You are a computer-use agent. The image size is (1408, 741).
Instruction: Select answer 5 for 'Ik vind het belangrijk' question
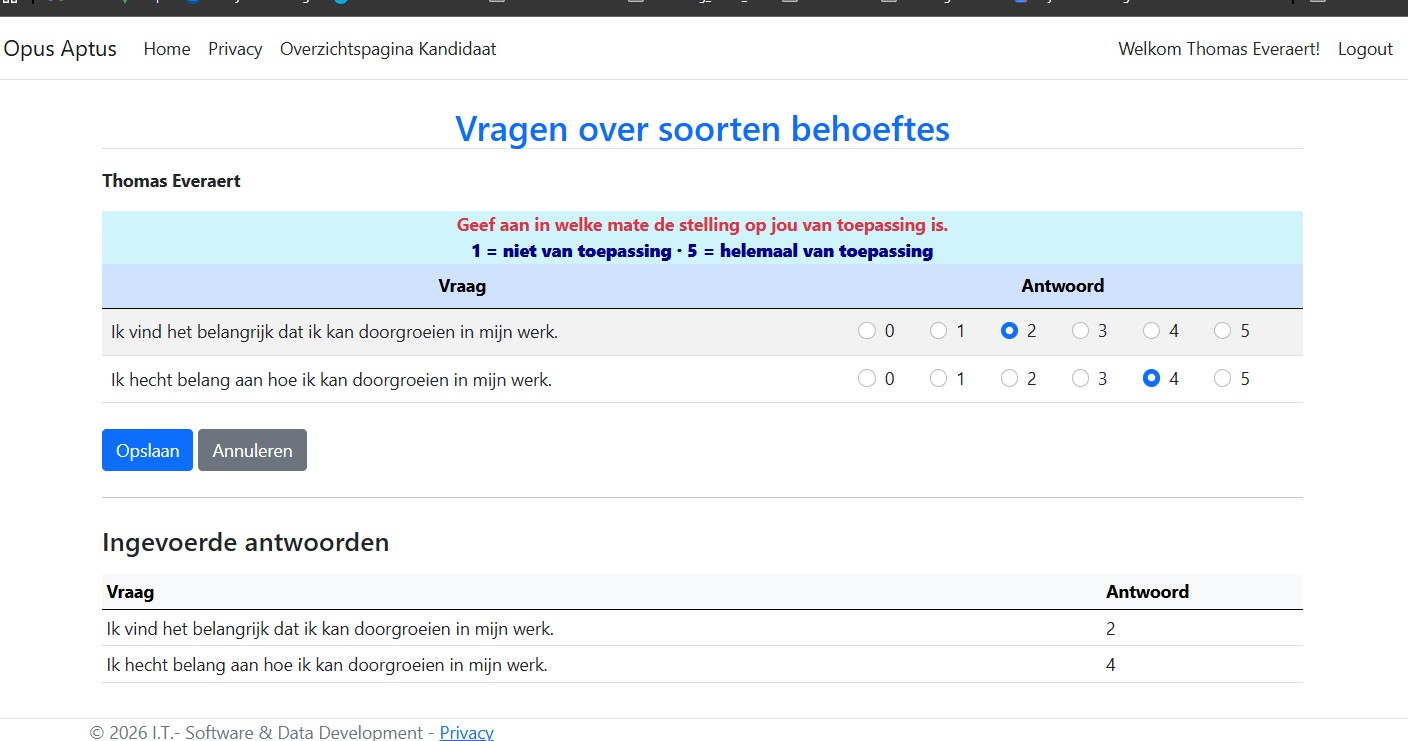click(x=1222, y=331)
